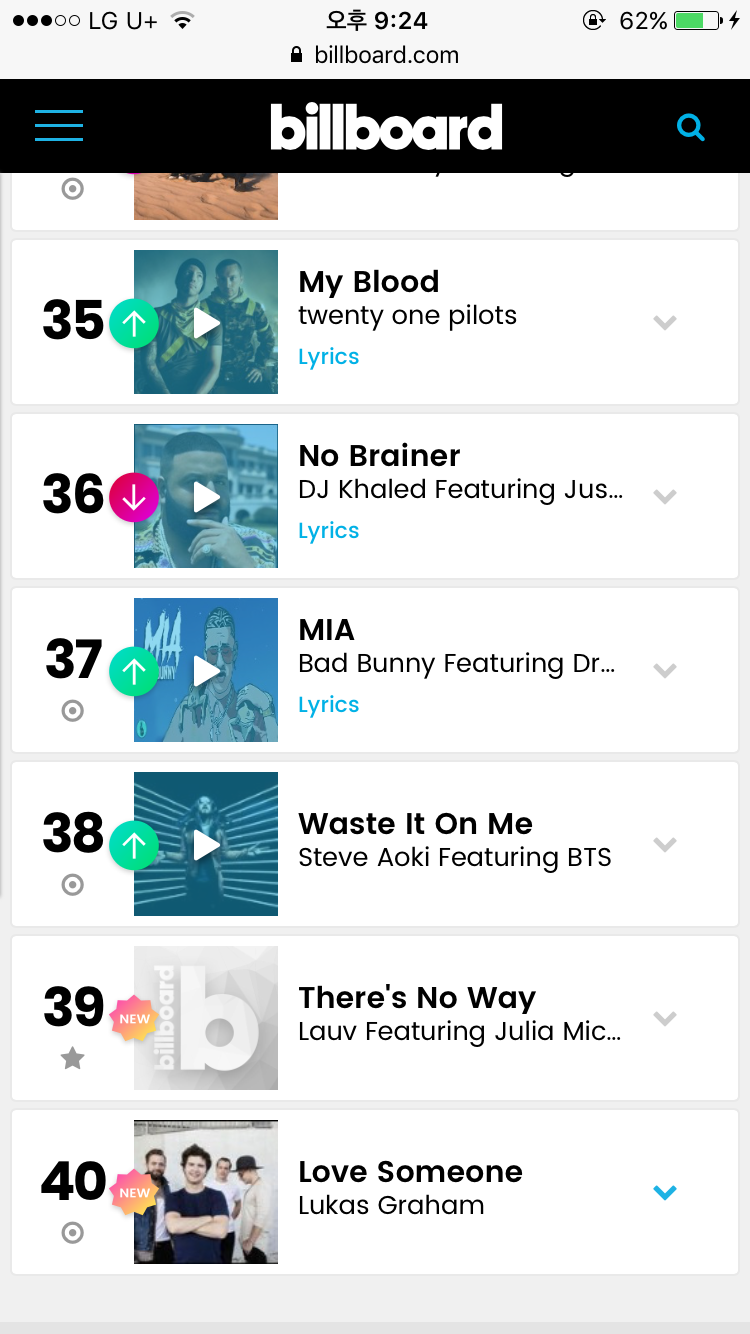Play Waste It On Me preview
Image resolution: width=750 pixels, height=1334 pixels.
click(207, 844)
